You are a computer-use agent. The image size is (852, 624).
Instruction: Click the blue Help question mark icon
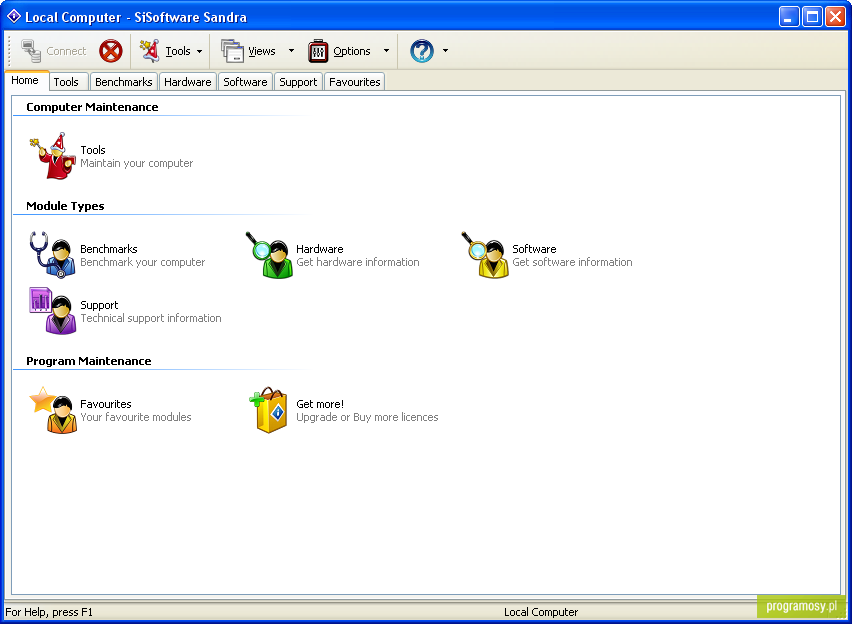tap(422, 51)
